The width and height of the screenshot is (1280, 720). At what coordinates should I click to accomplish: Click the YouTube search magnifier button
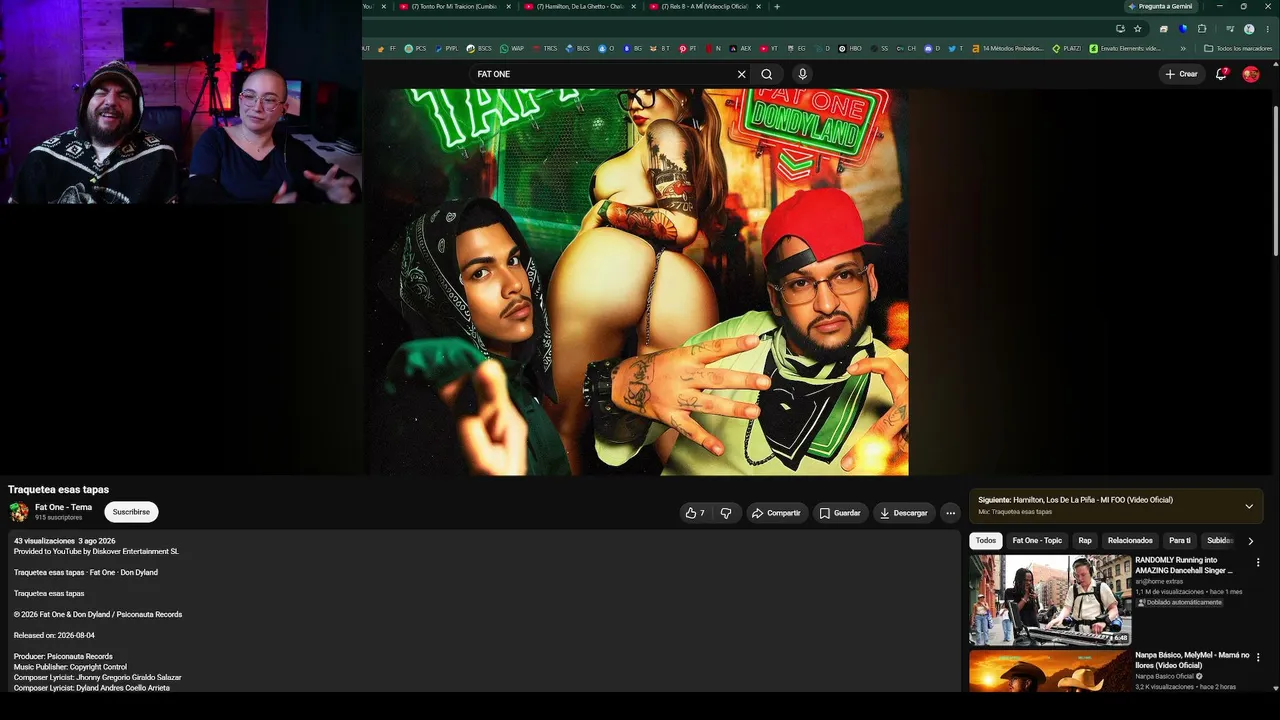tap(767, 74)
